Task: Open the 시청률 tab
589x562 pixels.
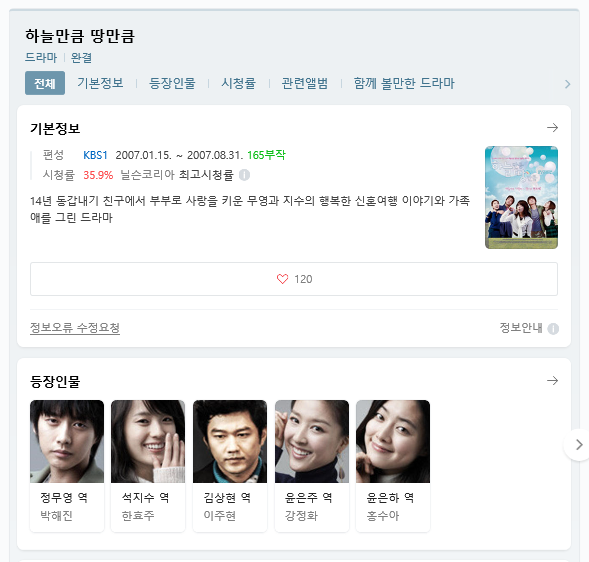Action: click(239, 83)
